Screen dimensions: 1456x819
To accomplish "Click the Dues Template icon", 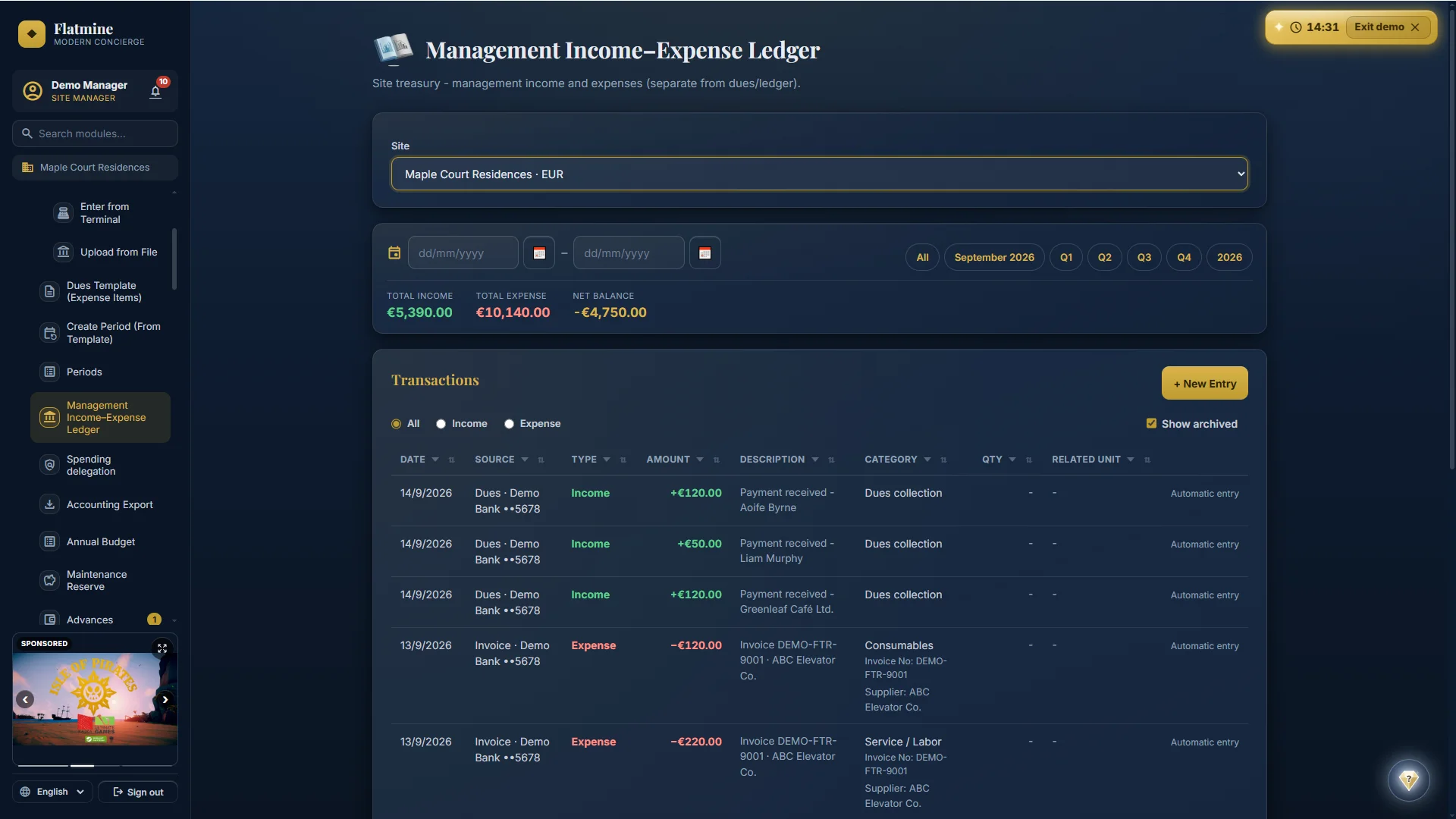I will tap(49, 292).
